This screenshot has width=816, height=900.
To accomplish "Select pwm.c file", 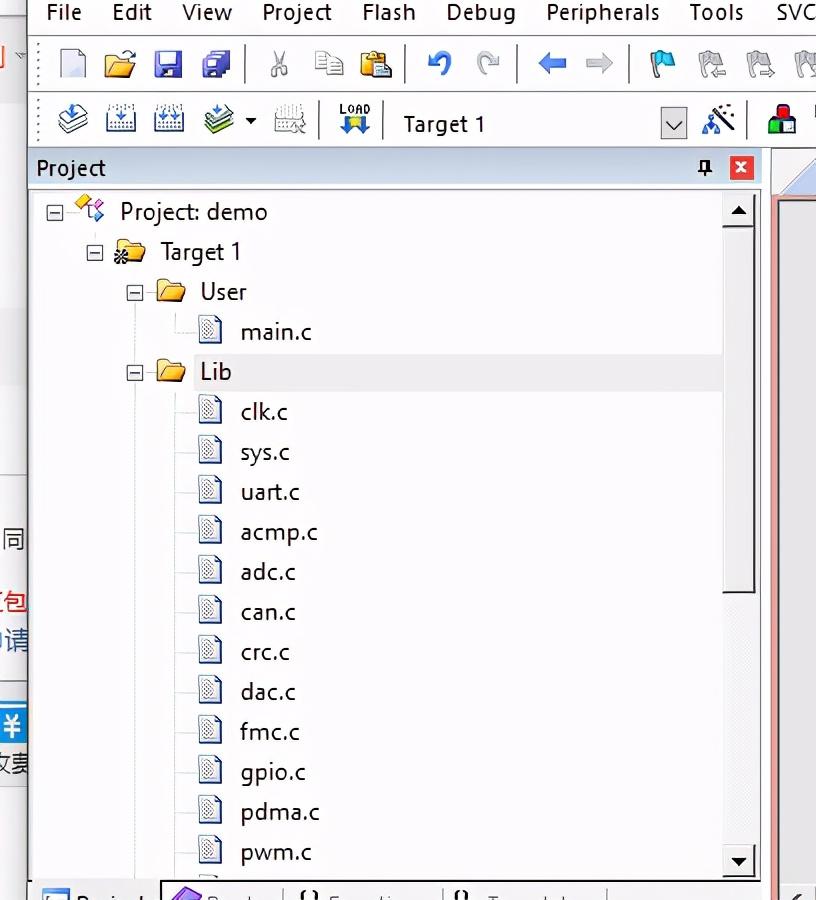I will [x=276, y=854].
